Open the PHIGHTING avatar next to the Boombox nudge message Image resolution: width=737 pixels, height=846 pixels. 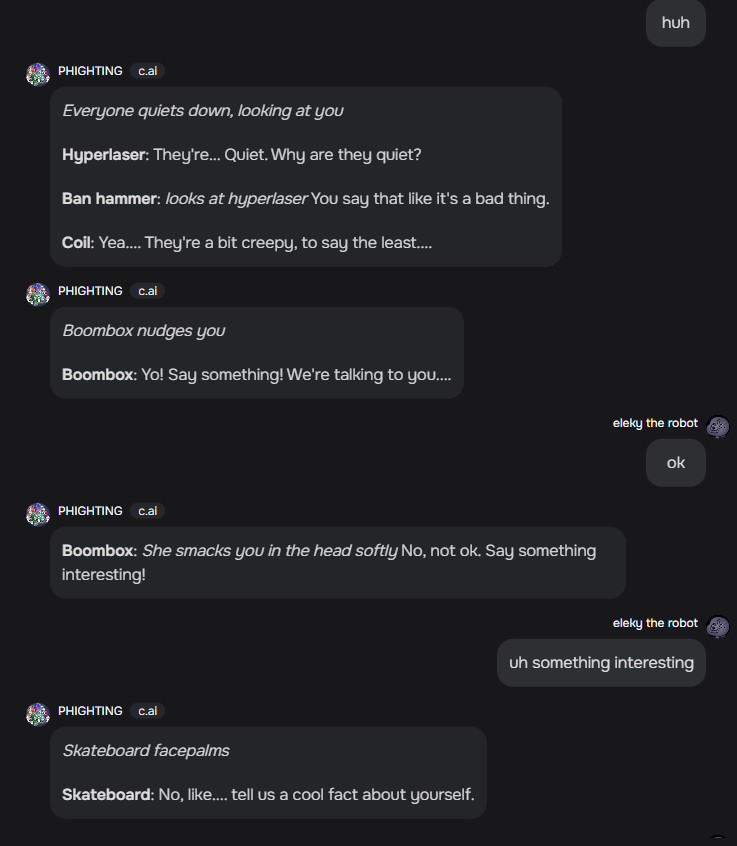coord(37,293)
